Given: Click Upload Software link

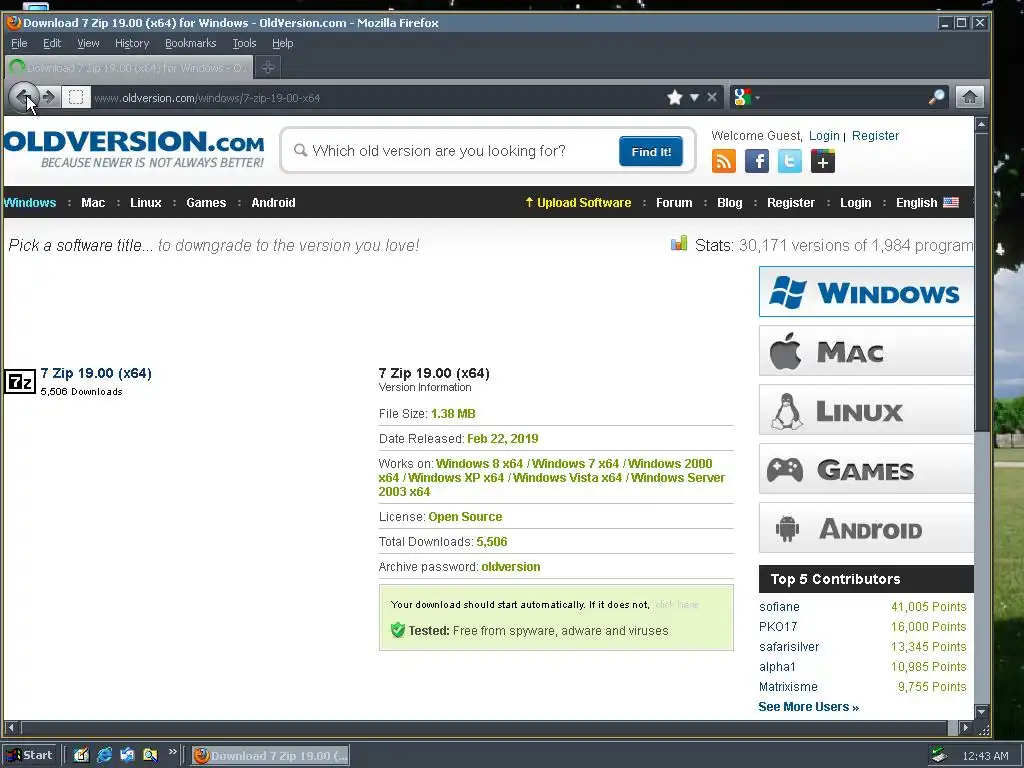Looking at the screenshot, I should (578, 202).
